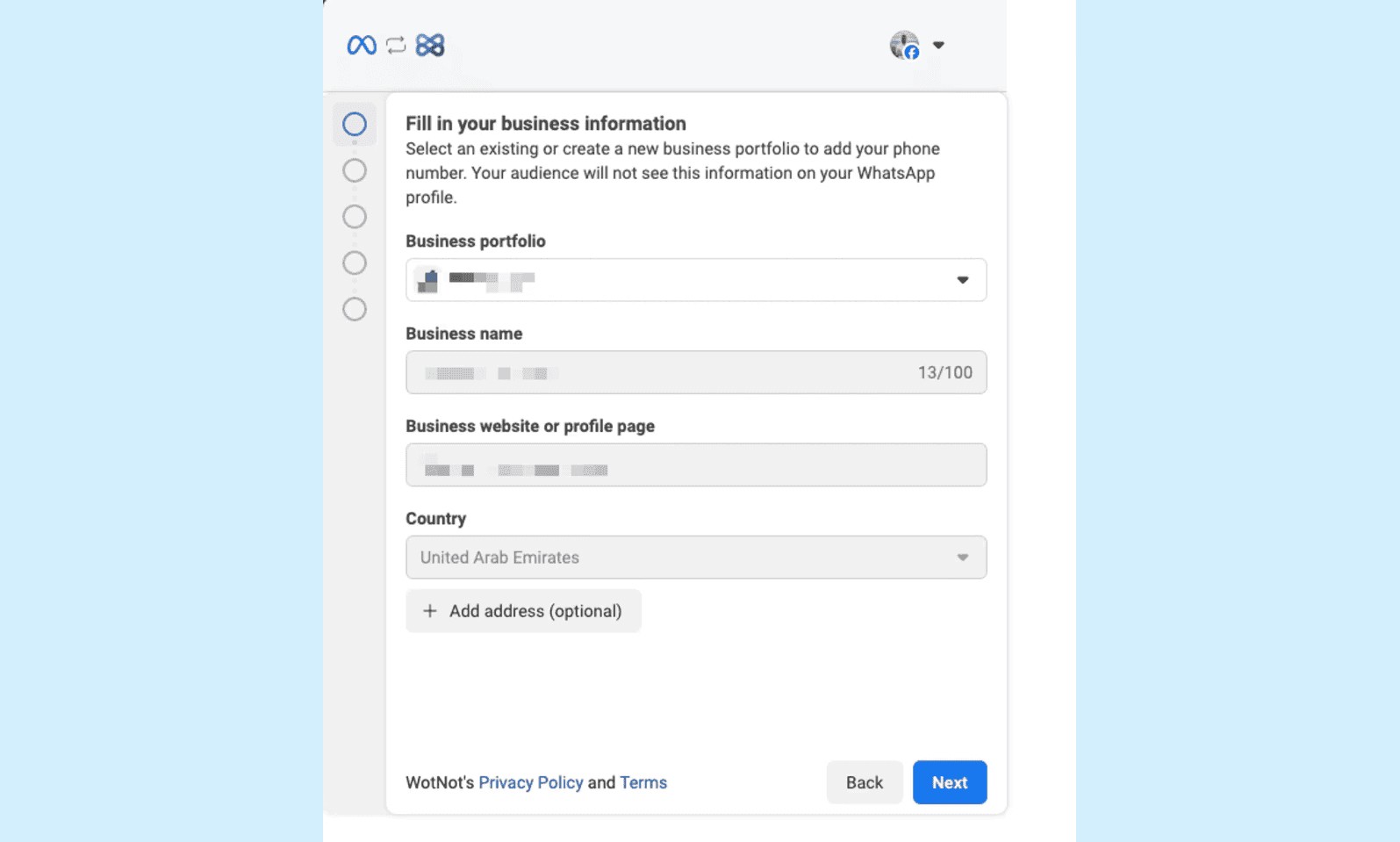Viewport: 1400px width, 842px height.
Task: Open WotNot's Privacy Policy link
Action: click(531, 782)
